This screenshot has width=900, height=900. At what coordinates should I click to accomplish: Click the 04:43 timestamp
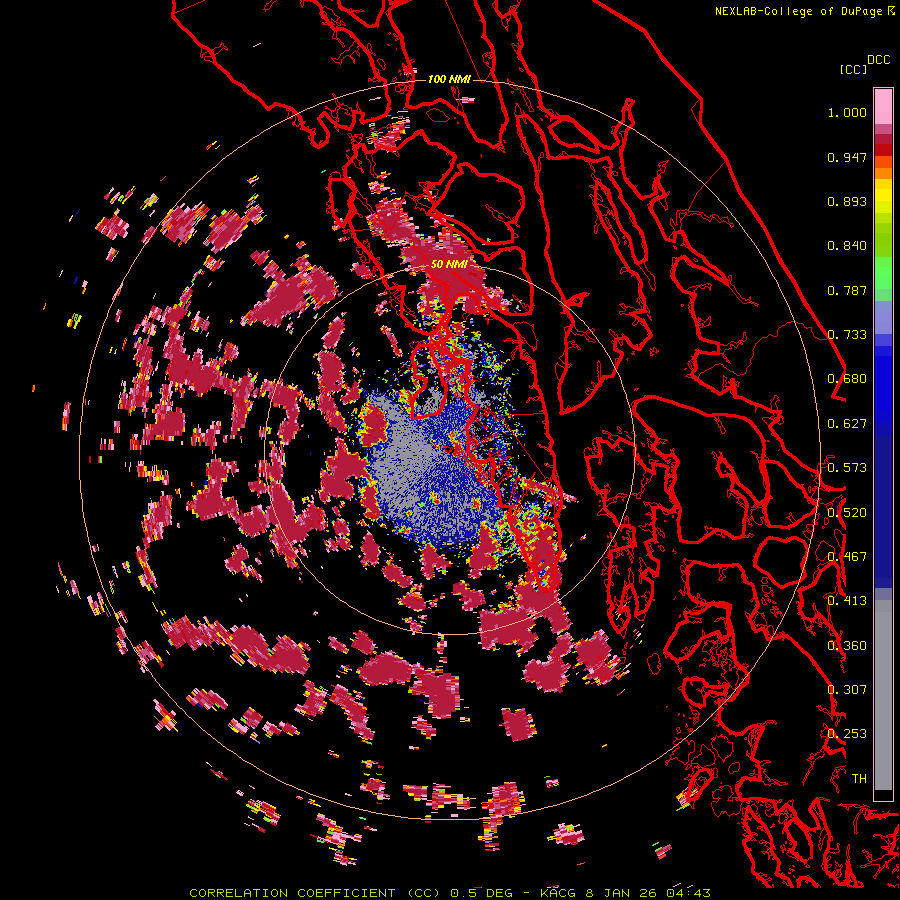(x=689, y=893)
